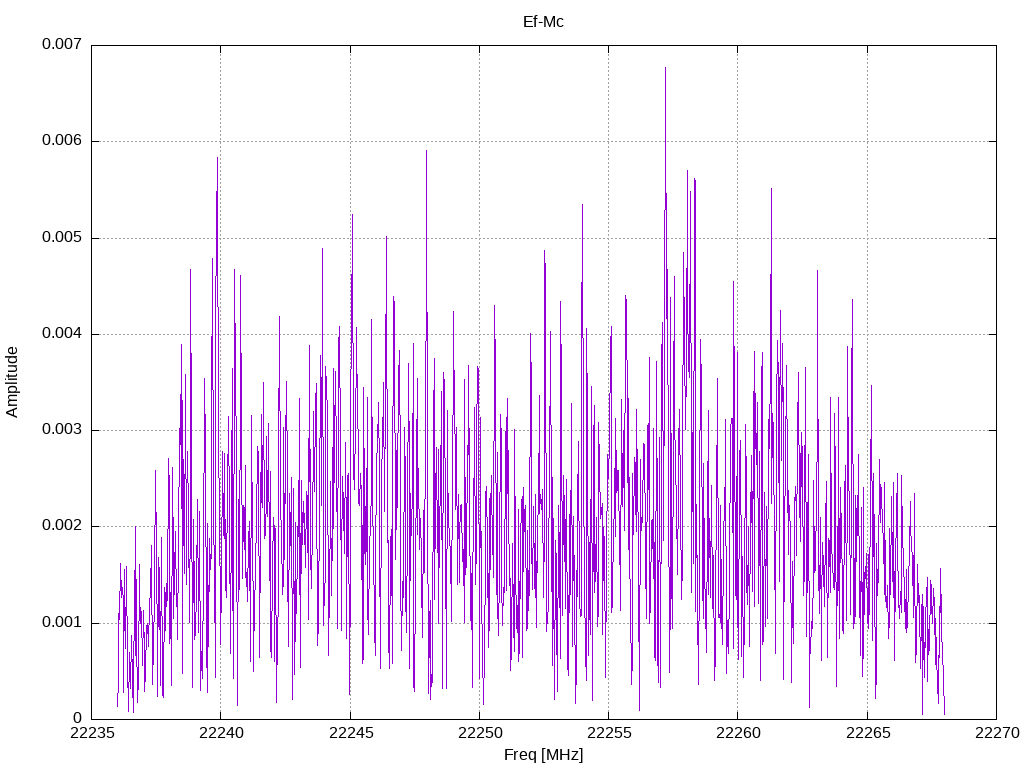The height and width of the screenshot is (768, 1024).
Task: Click the 'Amplitude' y-axis label
Action: tap(12, 382)
